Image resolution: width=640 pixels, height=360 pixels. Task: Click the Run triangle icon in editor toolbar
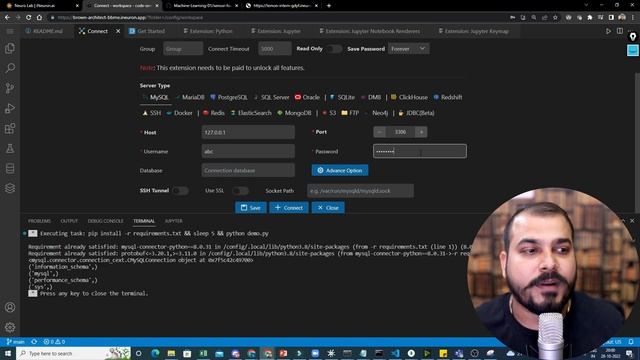[x=608, y=31]
